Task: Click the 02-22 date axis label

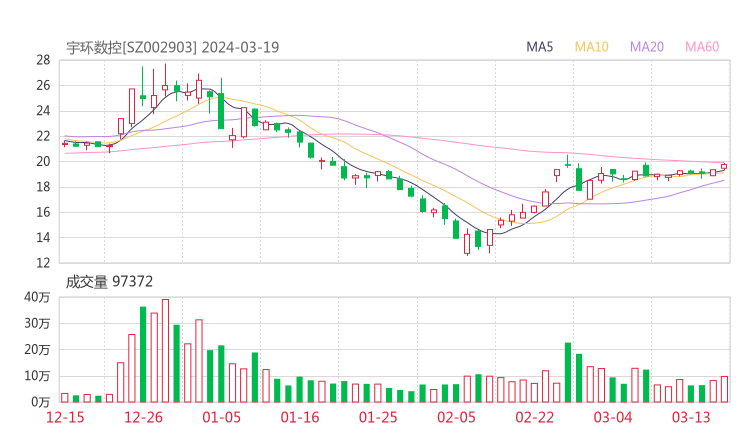Action: [x=534, y=417]
